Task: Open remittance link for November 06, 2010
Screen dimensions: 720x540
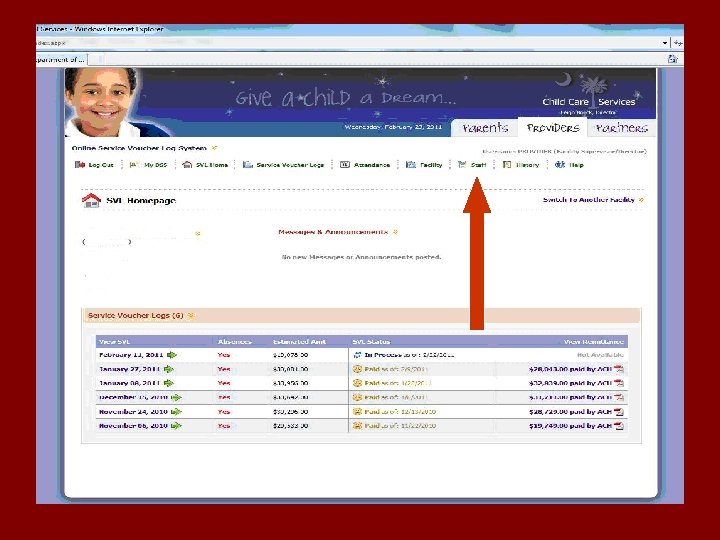Action: pyautogui.click(x=570, y=426)
